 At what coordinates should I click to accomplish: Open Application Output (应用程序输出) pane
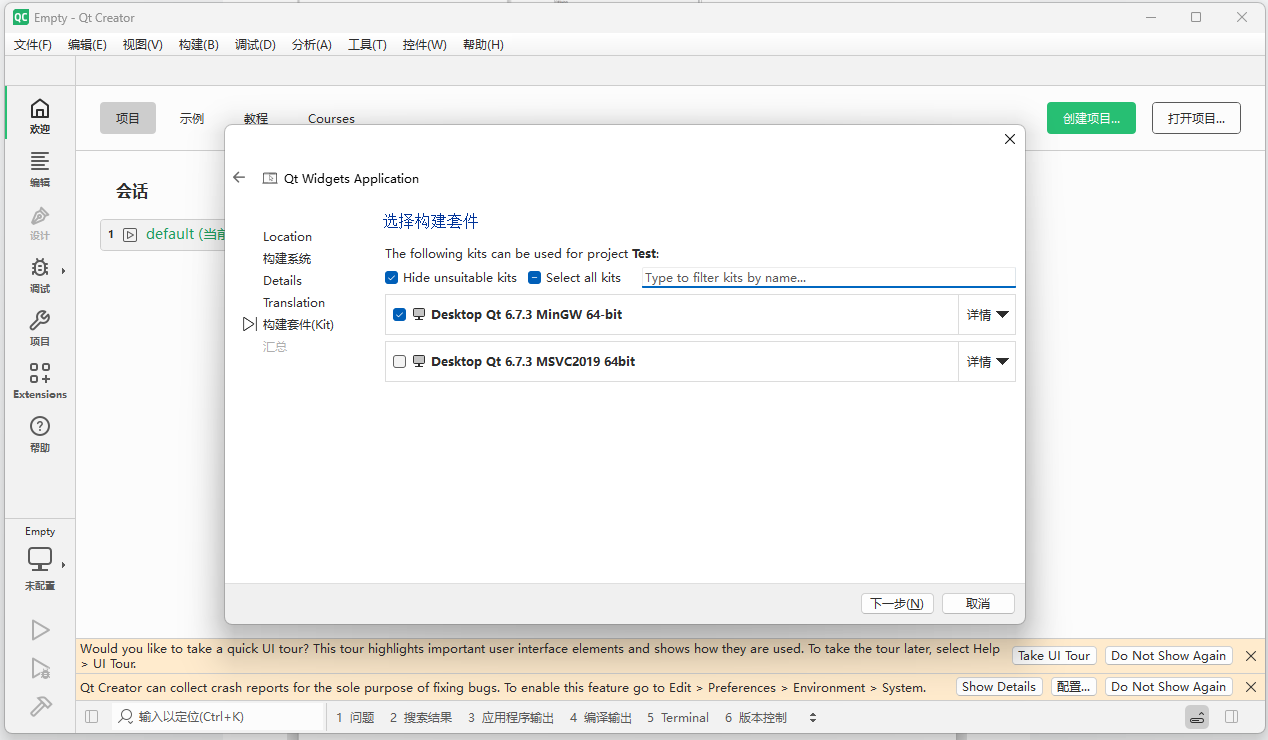pyautogui.click(x=511, y=717)
